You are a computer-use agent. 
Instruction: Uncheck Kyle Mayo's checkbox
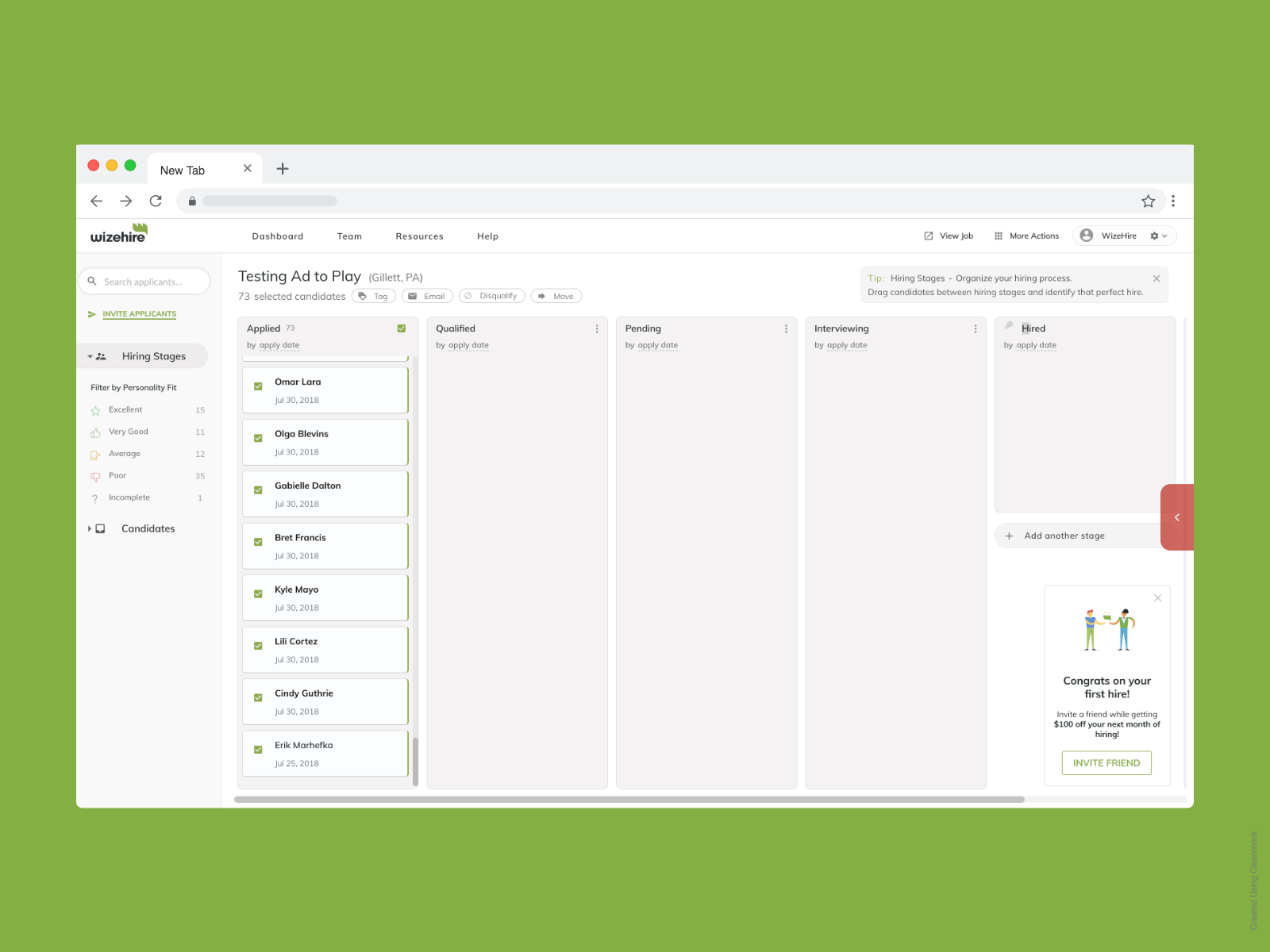[x=258, y=594]
